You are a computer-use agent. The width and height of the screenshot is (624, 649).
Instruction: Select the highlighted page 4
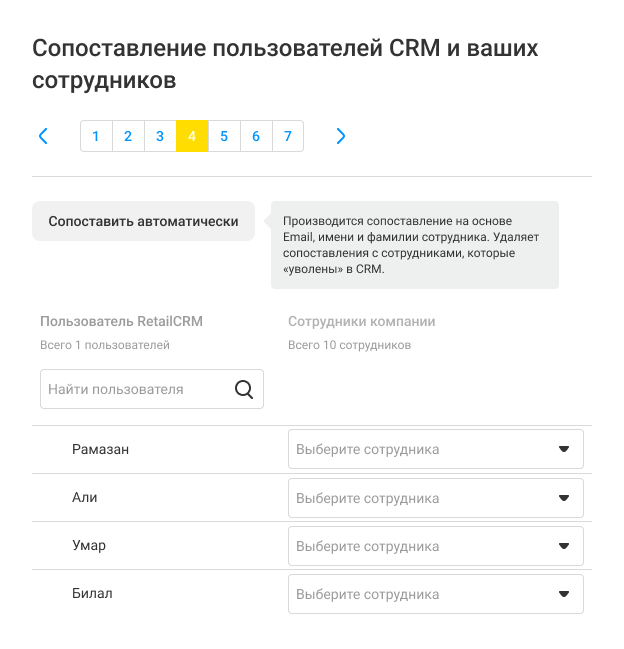(x=192, y=136)
